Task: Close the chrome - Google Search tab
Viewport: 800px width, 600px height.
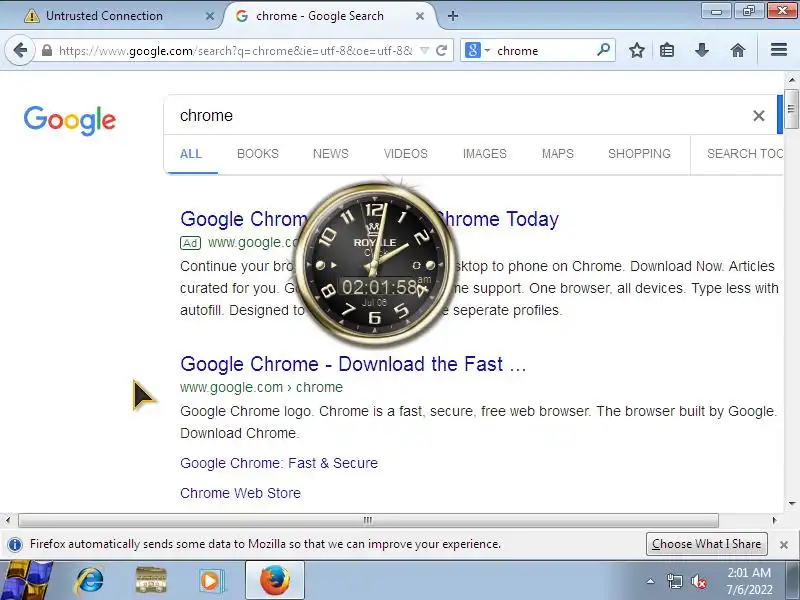Action: point(419,16)
